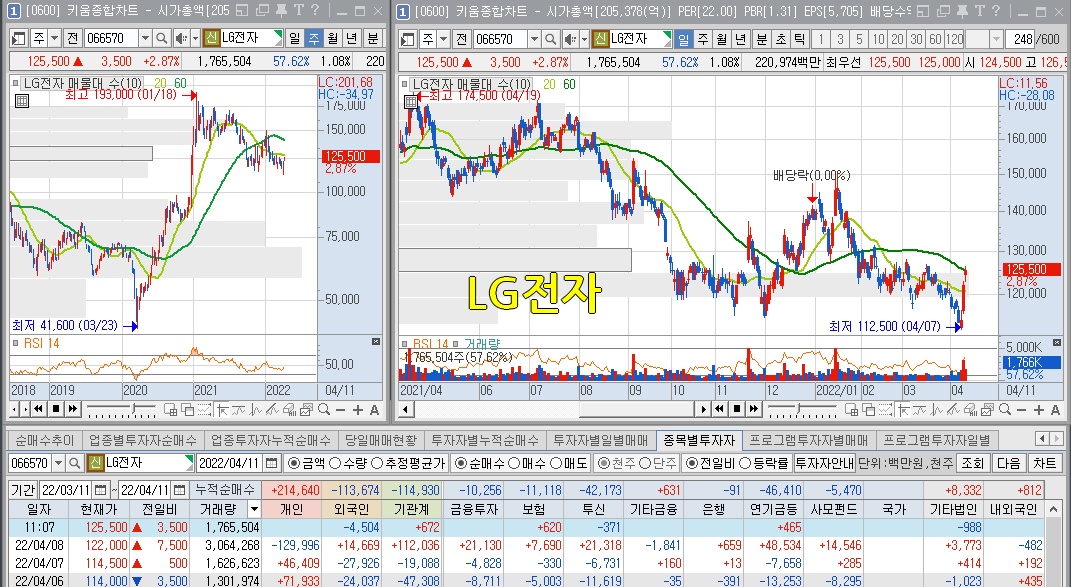Viewport: 1071px width, 587px height.
Task: Click the A text tool under right chart
Action: tap(1056, 409)
